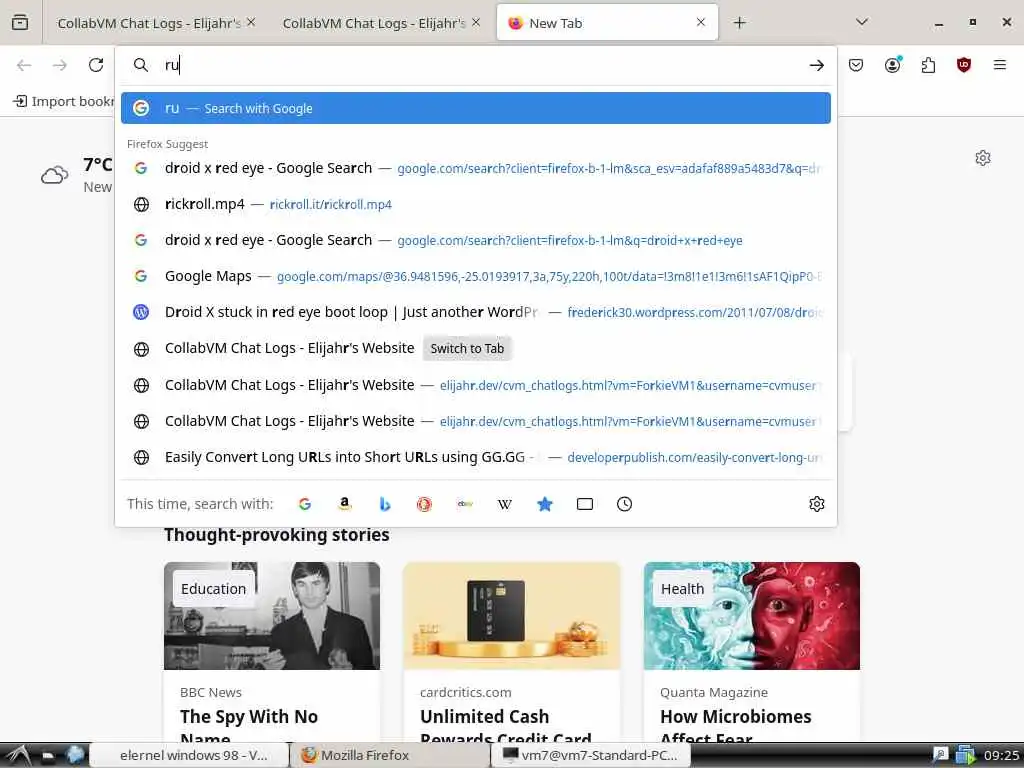Screen dimensions: 1024x768
Task: Open Firefox View icon in tab bar
Action: (x=20, y=22)
